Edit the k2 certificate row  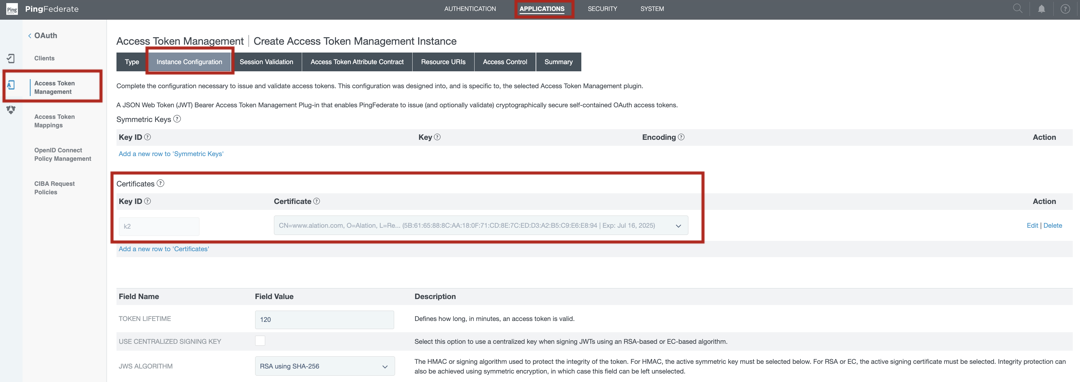1032,226
